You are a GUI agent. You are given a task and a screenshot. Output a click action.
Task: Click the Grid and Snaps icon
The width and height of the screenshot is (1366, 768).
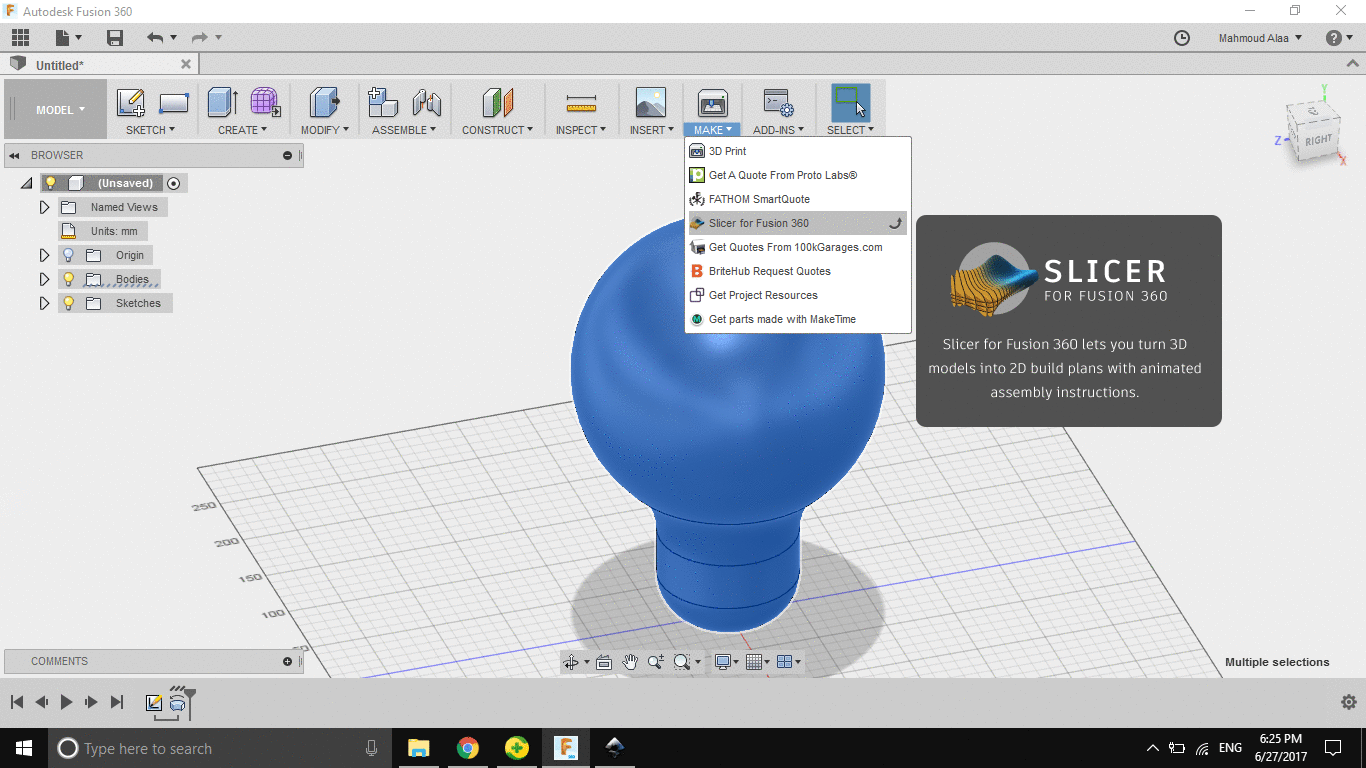point(754,662)
